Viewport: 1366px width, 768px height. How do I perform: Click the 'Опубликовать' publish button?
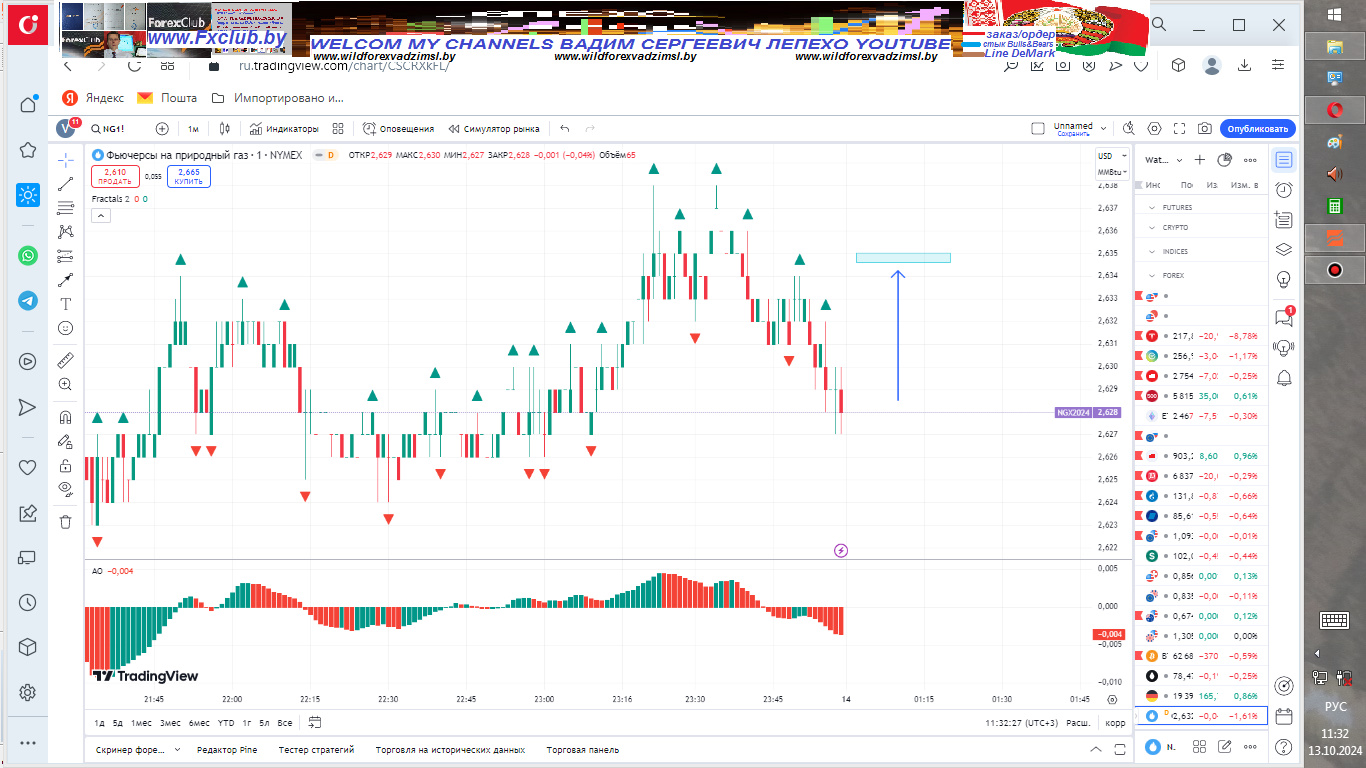click(1258, 129)
